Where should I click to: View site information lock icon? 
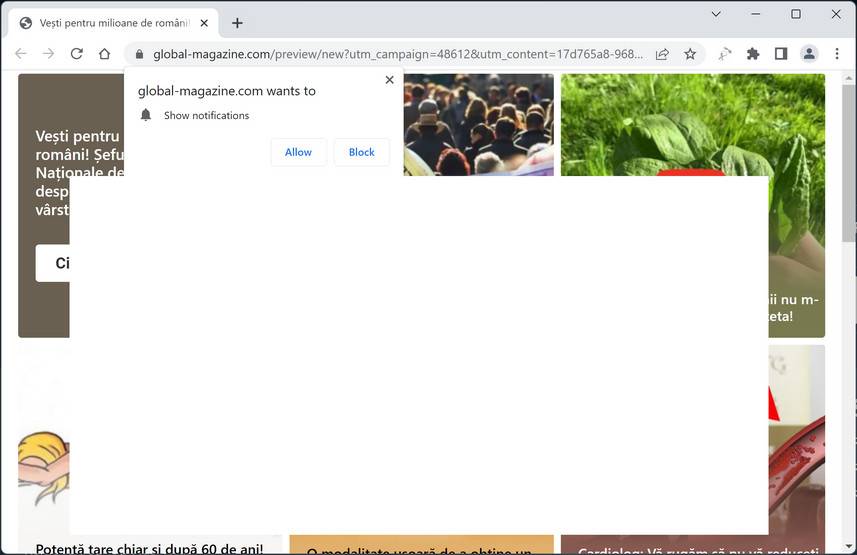click(x=139, y=54)
